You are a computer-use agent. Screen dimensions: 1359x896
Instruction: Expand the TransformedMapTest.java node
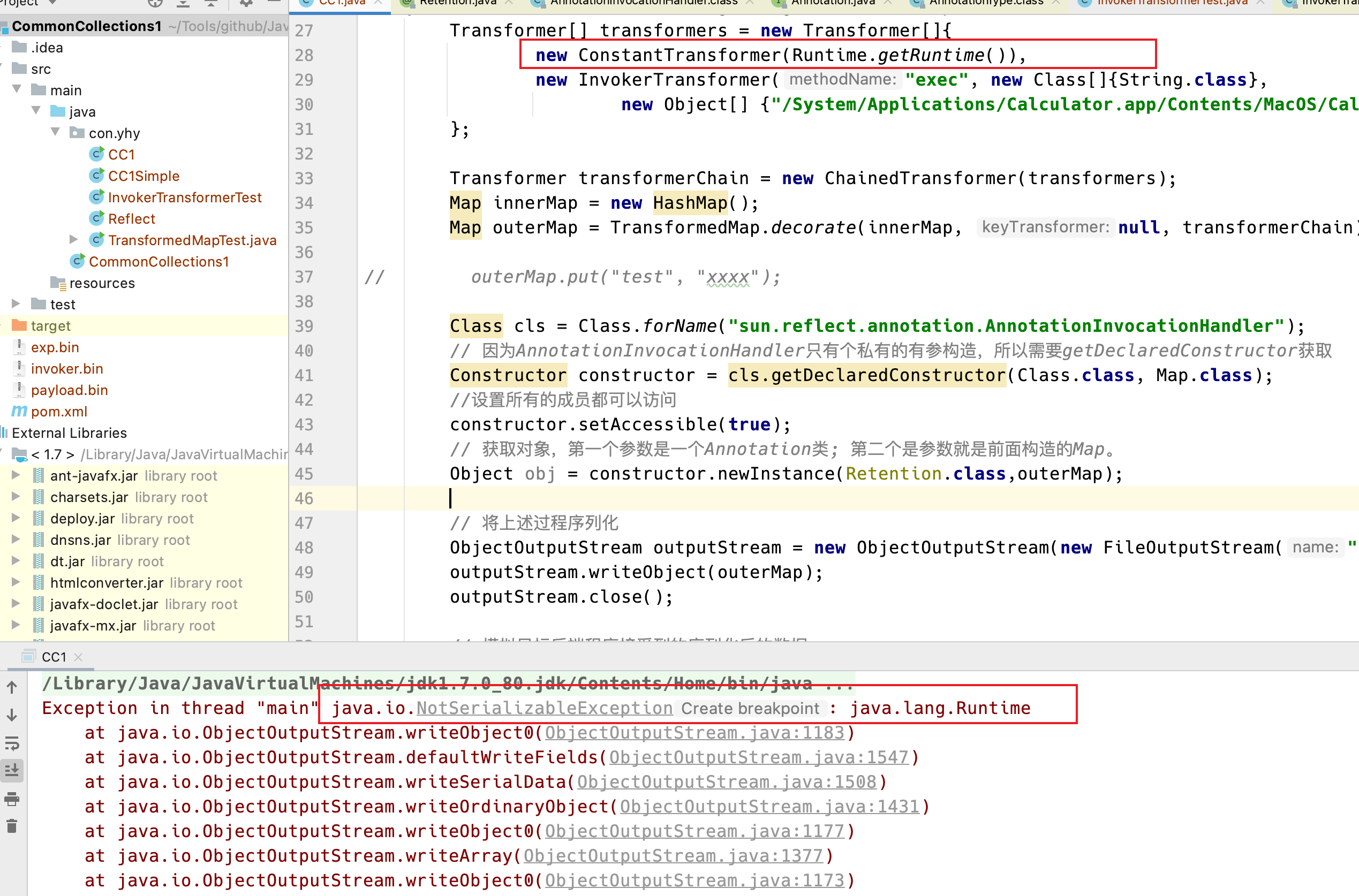click(x=74, y=239)
